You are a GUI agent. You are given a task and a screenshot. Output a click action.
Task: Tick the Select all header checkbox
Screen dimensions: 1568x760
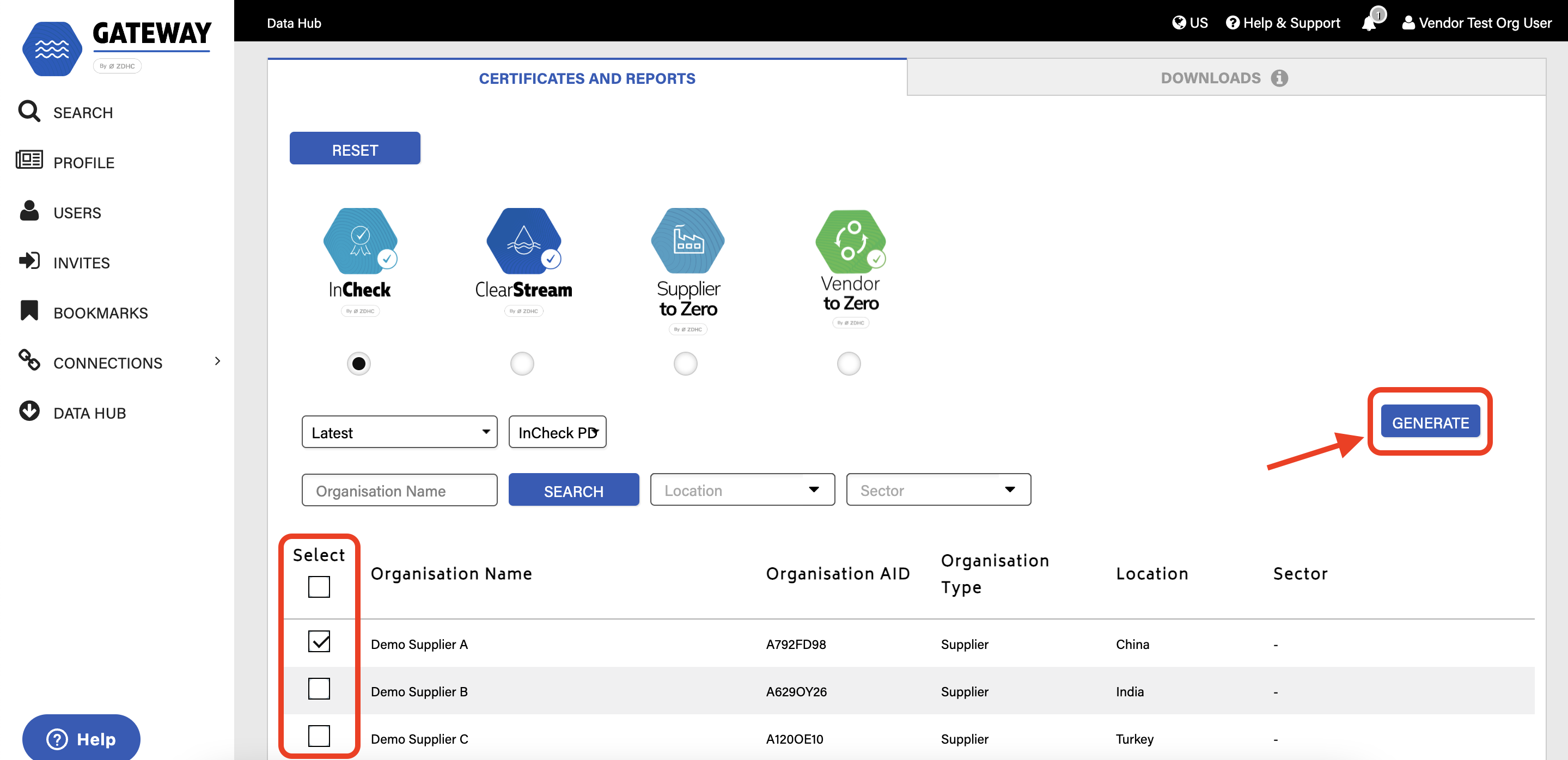[319, 586]
